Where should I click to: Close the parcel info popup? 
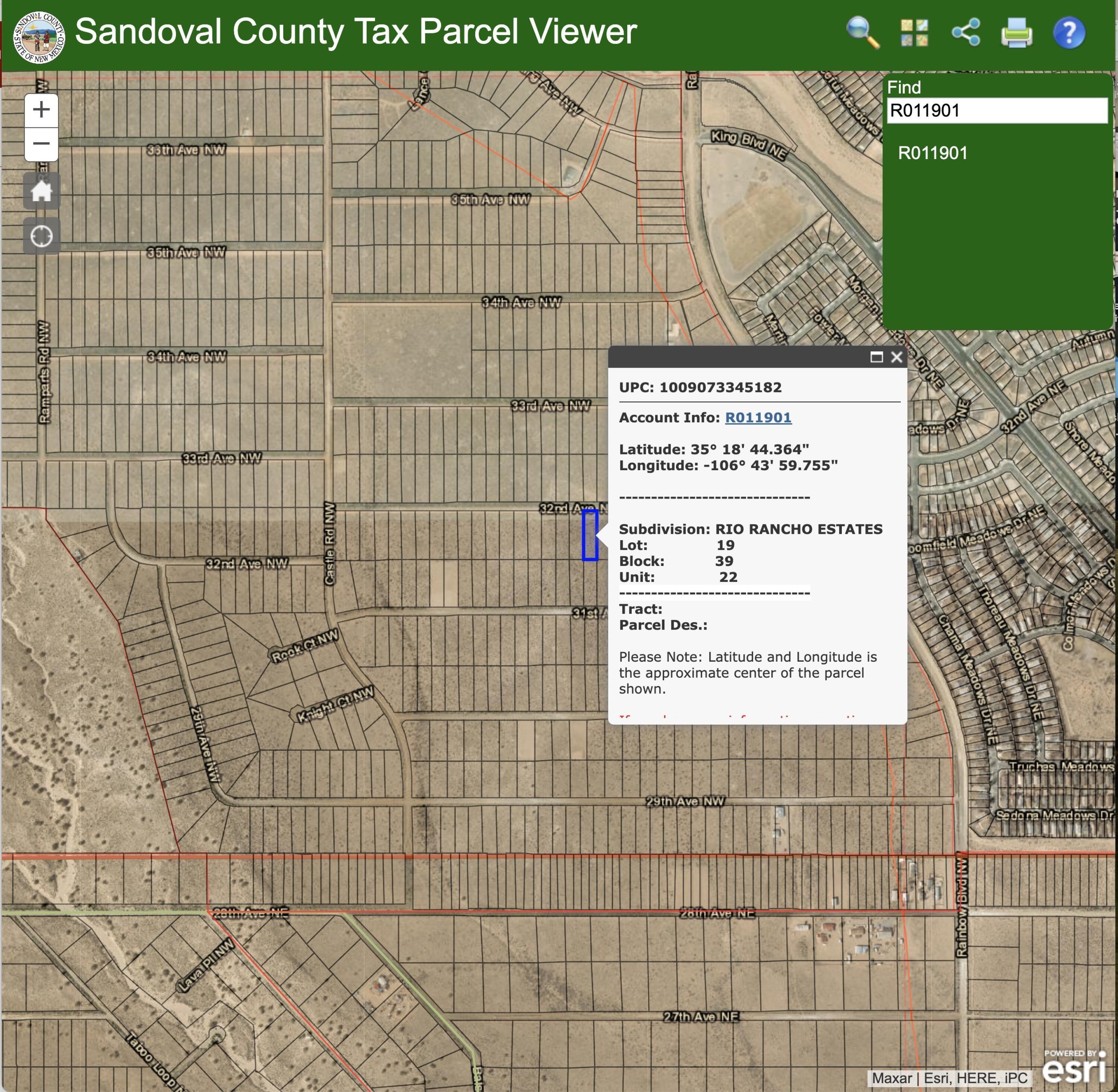click(x=897, y=357)
